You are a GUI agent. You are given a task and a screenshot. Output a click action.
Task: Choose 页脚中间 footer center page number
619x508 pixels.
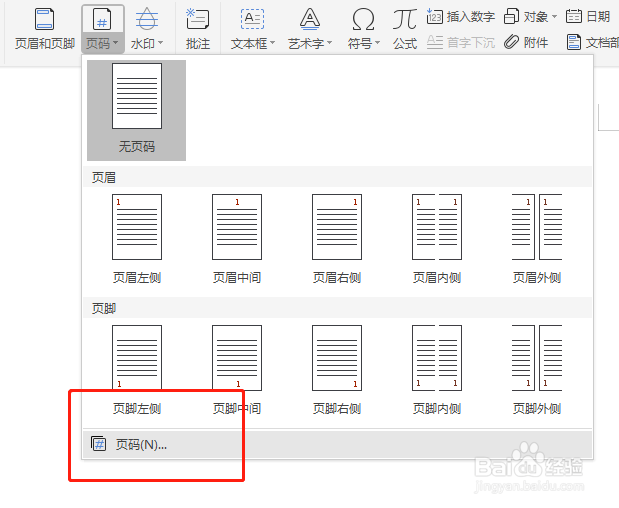(x=237, y=370)
